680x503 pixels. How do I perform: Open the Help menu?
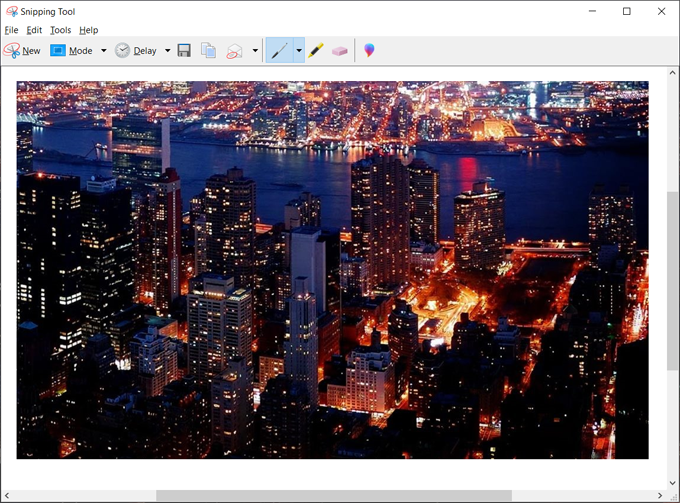click(89, 30)
